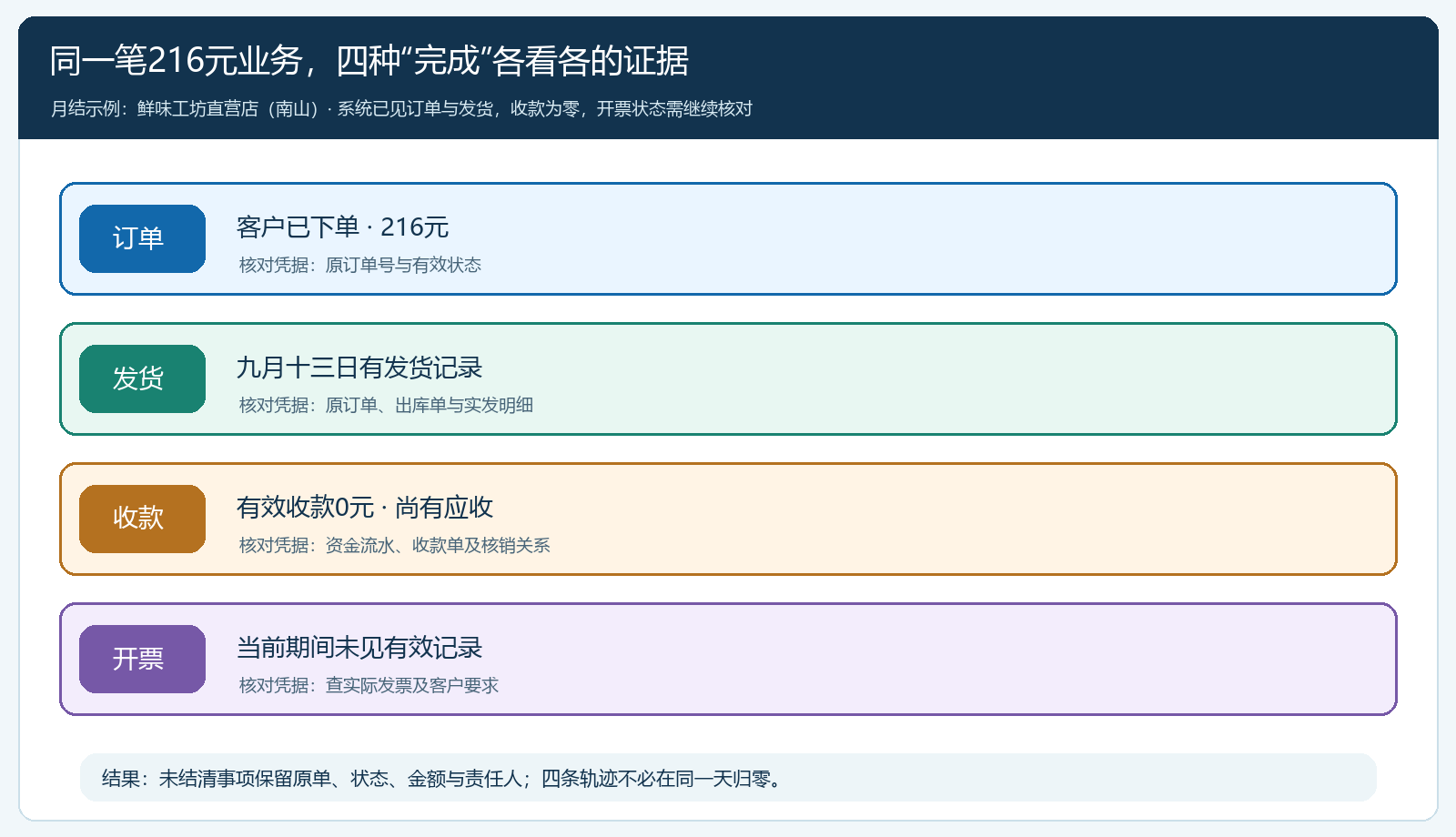Click the text 核对凭据：资金流水、收款单及核销关系
1456x837 pixels.
coord(395,545)
